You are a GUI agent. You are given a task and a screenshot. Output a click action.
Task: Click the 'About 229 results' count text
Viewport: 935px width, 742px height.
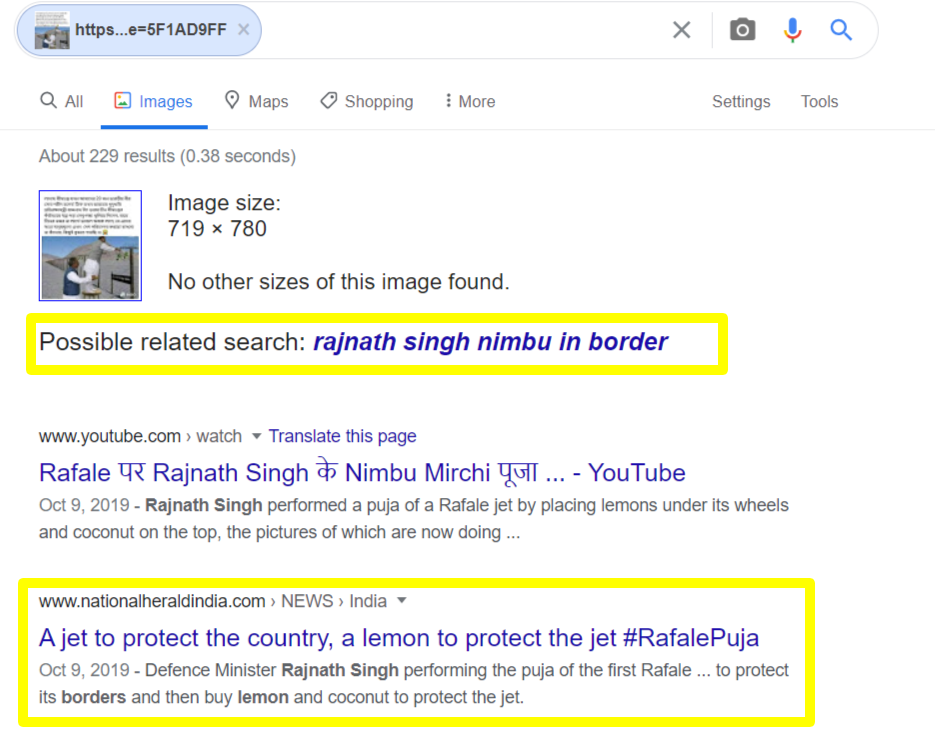[x=168, y=156]
